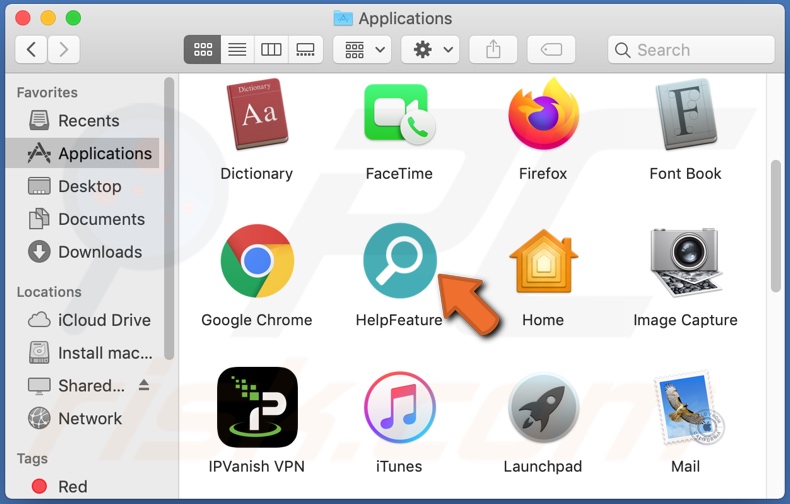The width and height of the screenshot is (790, 504).
Task: Open Recents in the sidebar
Action: point(83,120)
